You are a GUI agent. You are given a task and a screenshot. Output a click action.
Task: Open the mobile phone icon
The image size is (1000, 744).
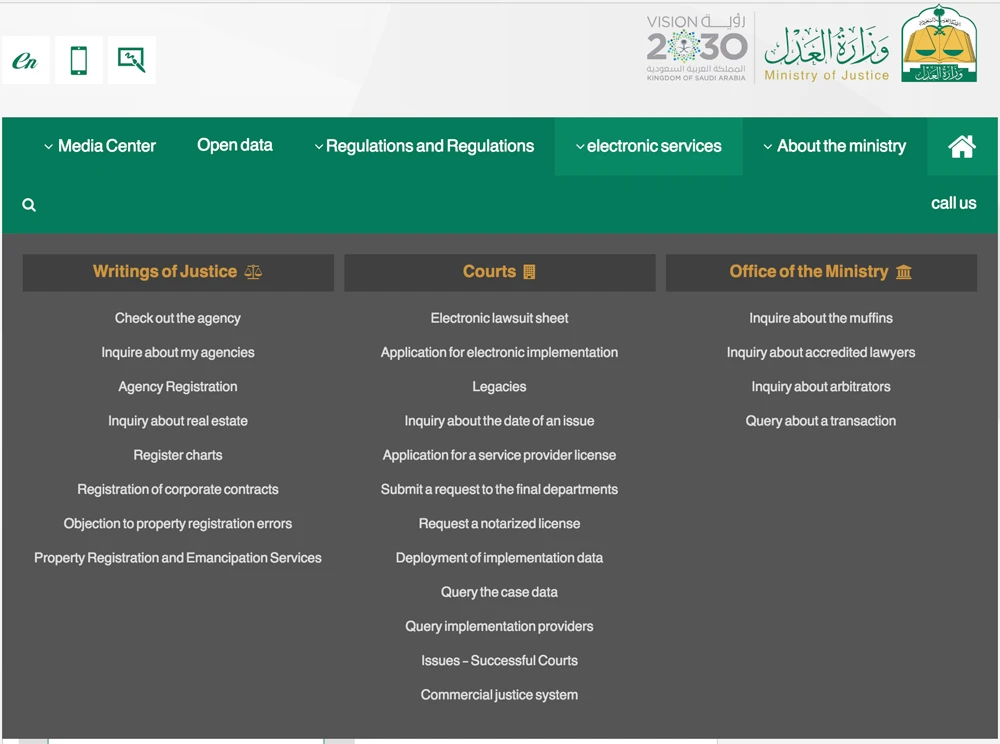click(78, 61)
